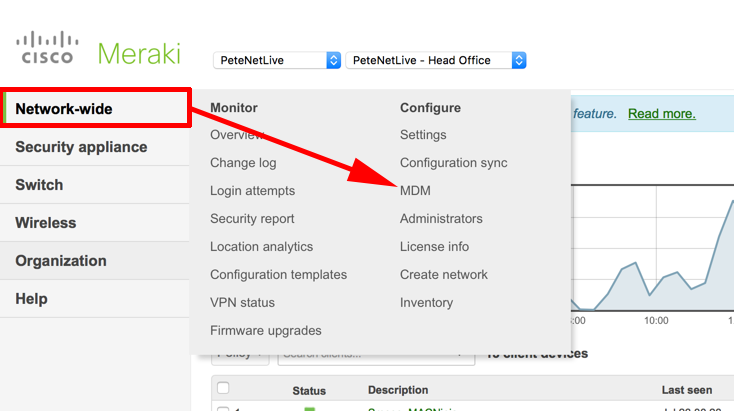Open Settings under Configure
This screenshot has width=734, height=411.
click(x=423, y=135)
